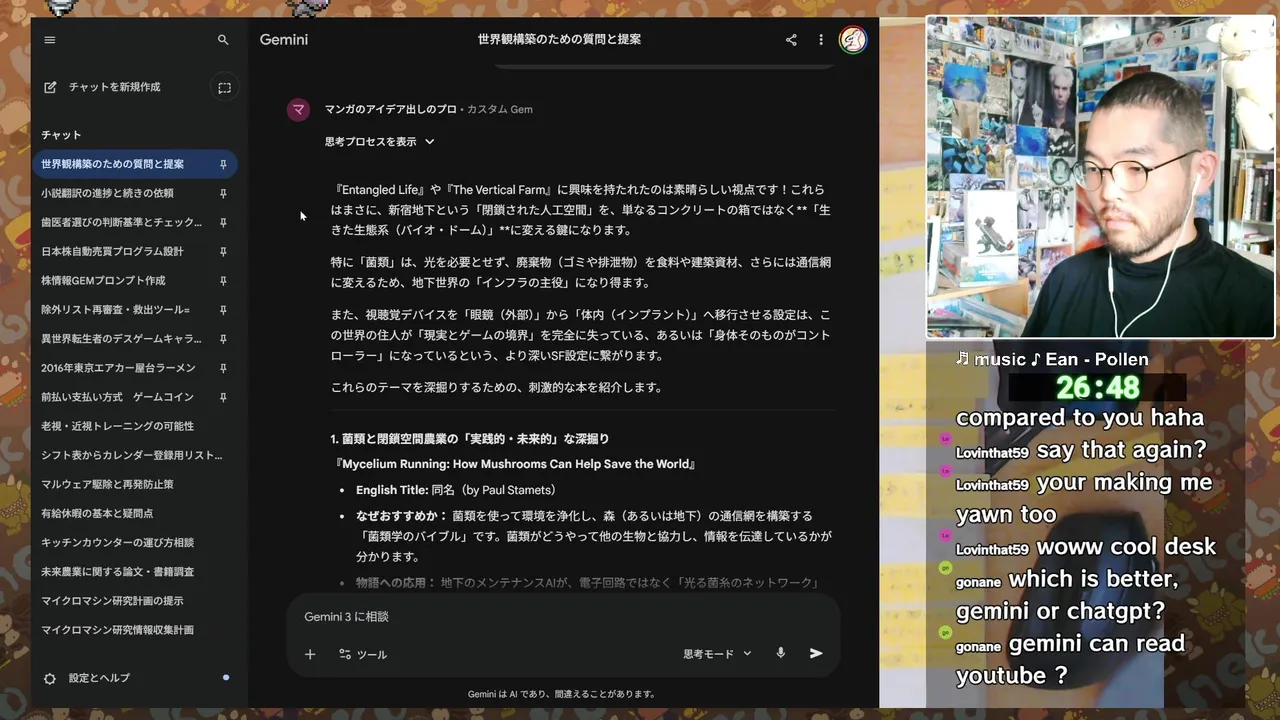Click the Gemini logo text
Screen dimensions: 1280x720
(x=284, y=40)
